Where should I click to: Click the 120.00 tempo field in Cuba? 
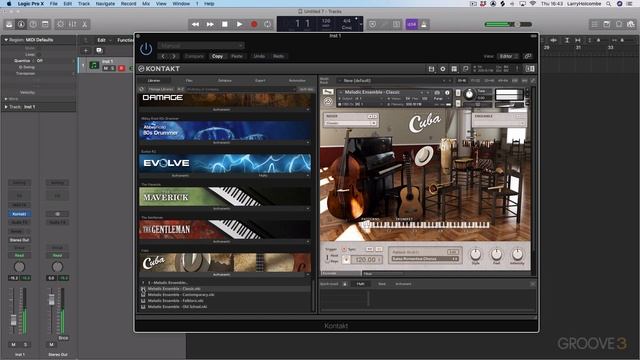coord(367,260)
